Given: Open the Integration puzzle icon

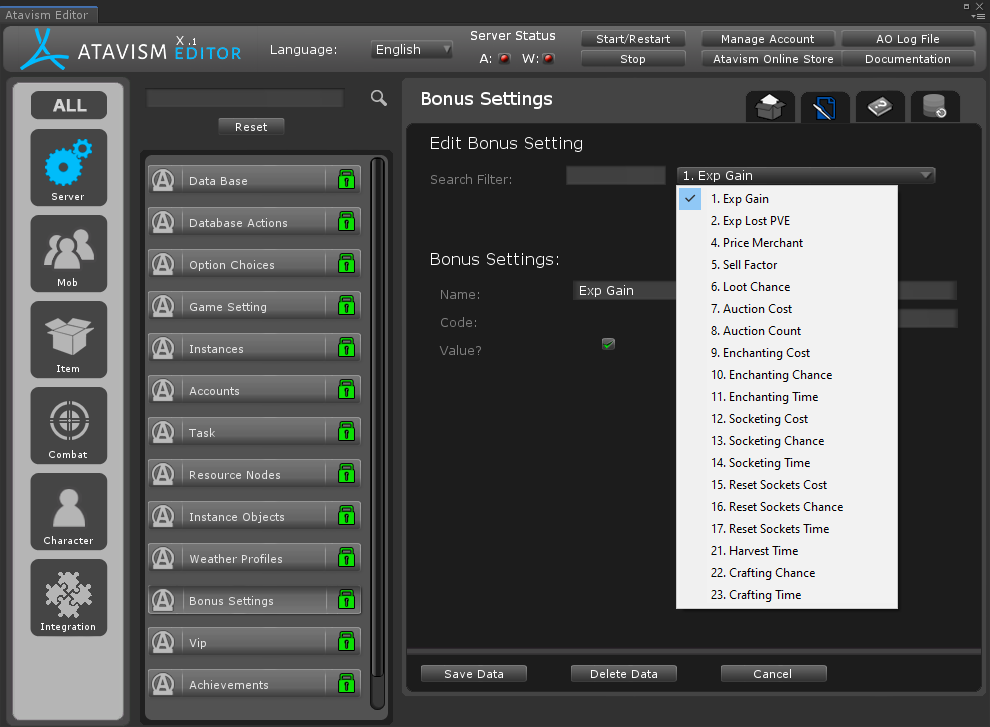Looking at the screenshot, I should click(68, 597).
